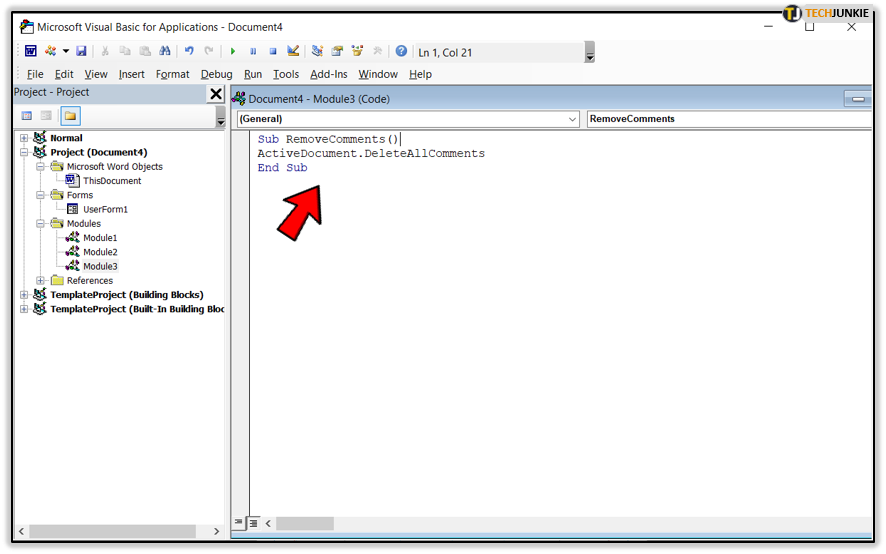The width and height of the screenshot is (886, 554).
Task: Open the View menu
Action: click(96, 74)
